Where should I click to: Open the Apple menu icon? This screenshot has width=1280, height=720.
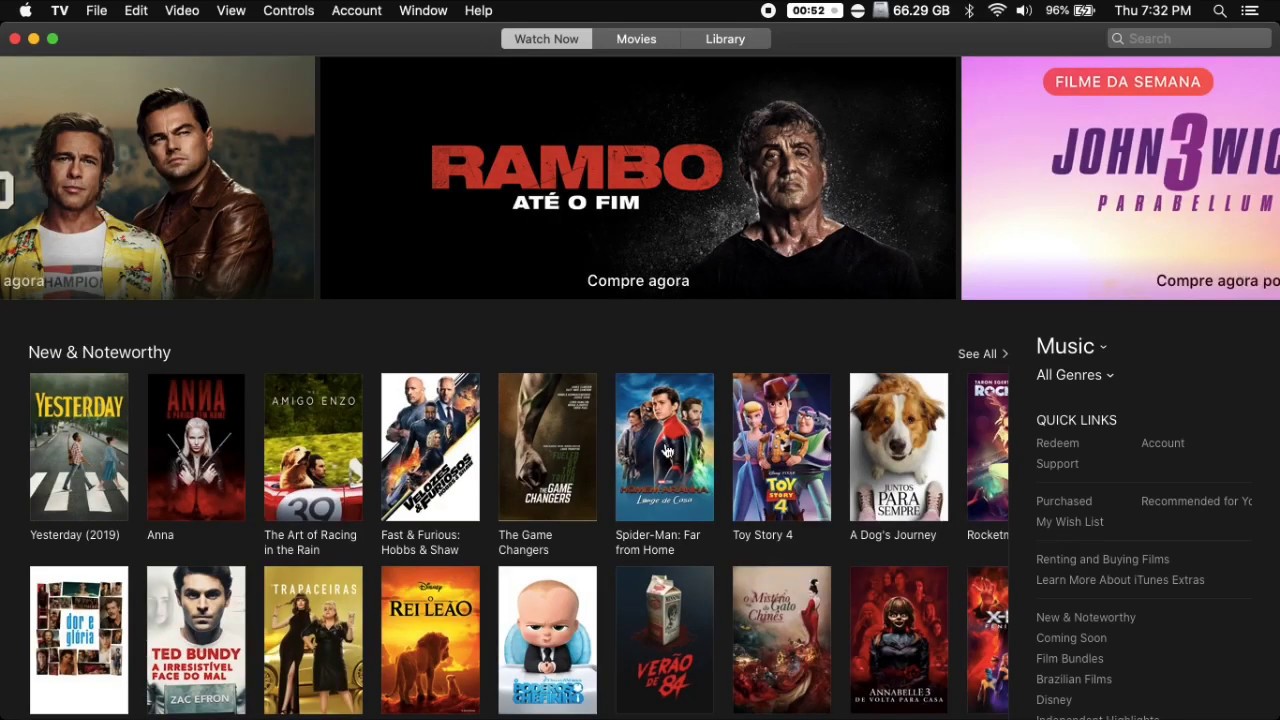click(x=25, y=11)
